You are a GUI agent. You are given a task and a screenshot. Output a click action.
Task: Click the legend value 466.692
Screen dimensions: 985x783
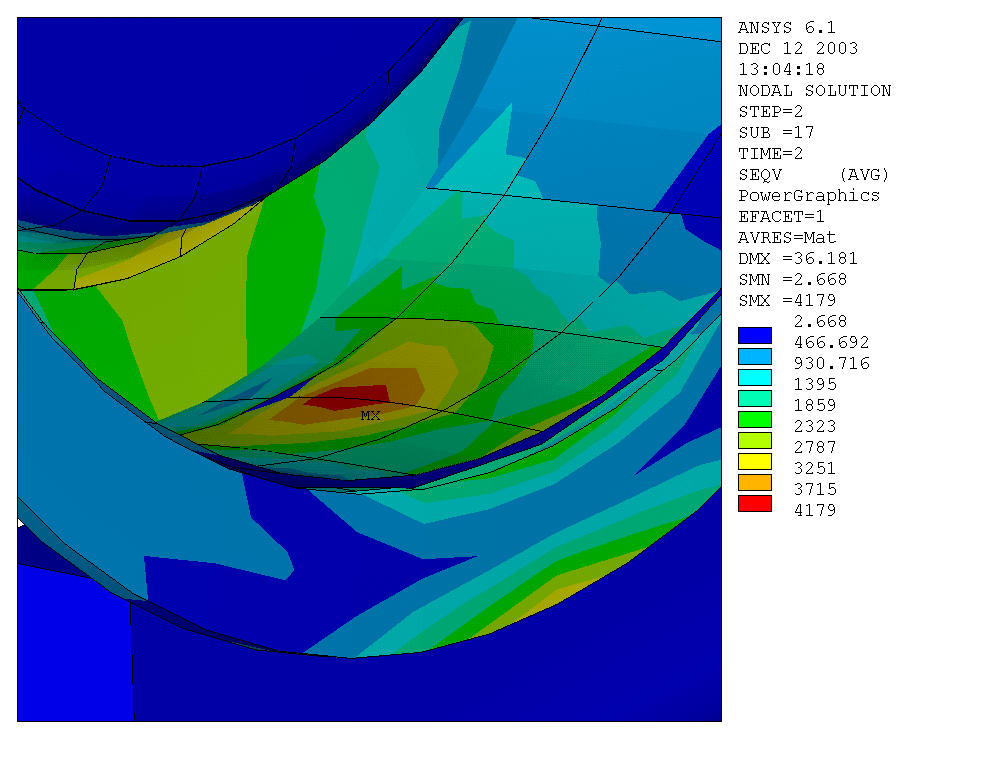point(832,342)
